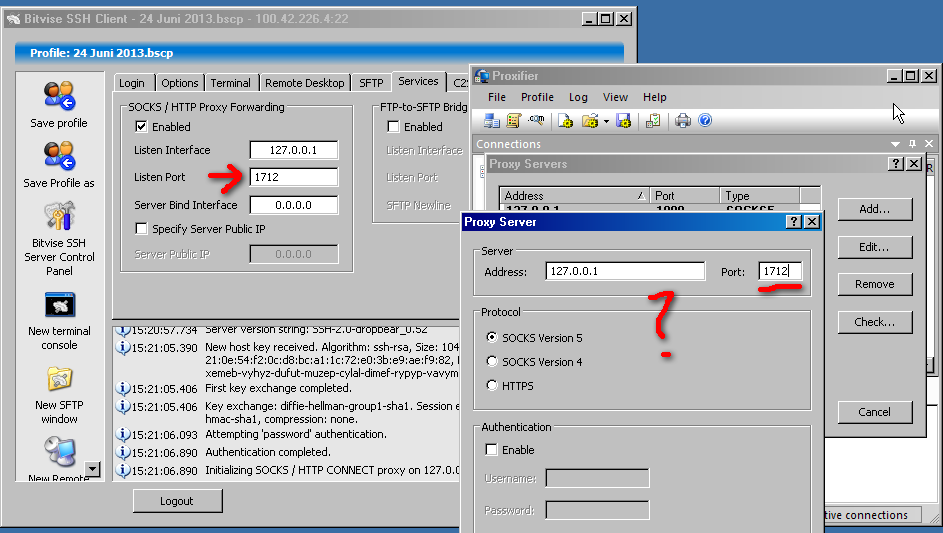Click the clipboard checklist toolbar icon
Screen dimensions: 943x533
click(653, 121)
